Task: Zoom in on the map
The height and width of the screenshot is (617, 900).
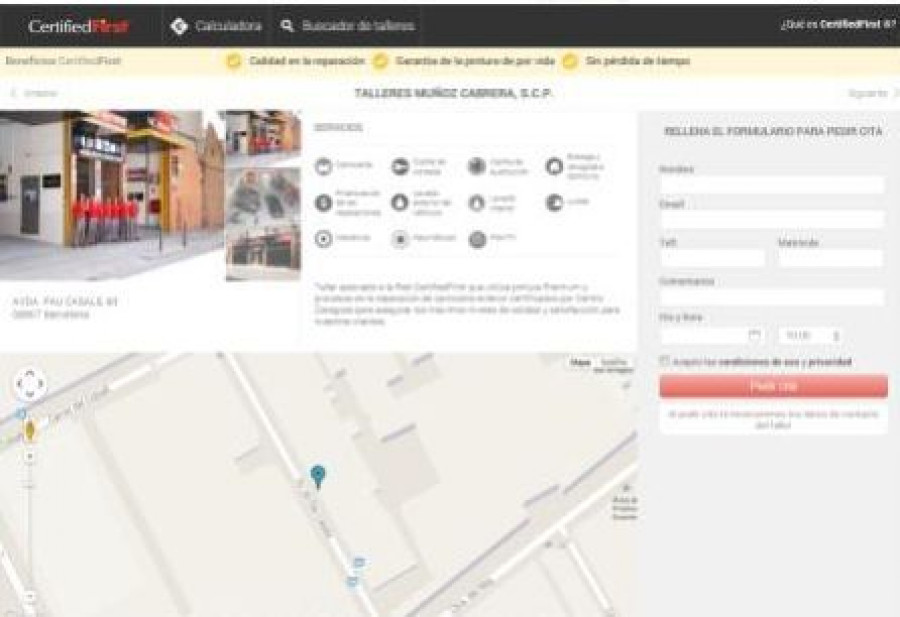Action: pos(30,456)
